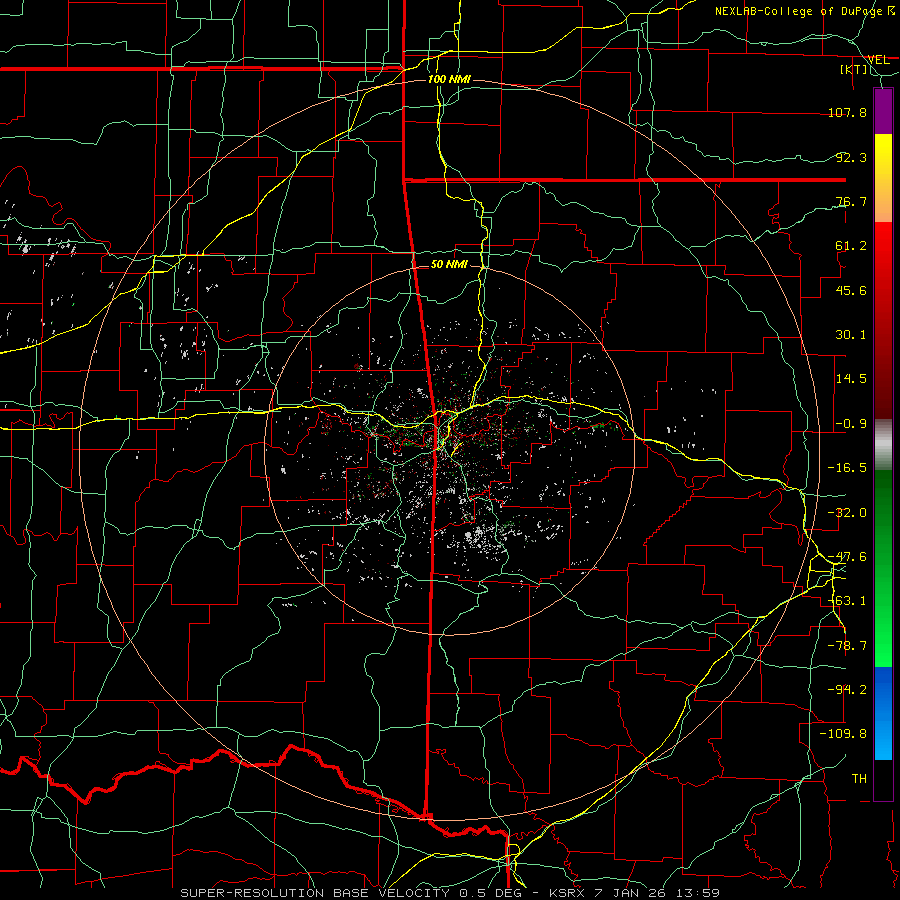Click the 76.7 legend value

(x=851, y=201)
